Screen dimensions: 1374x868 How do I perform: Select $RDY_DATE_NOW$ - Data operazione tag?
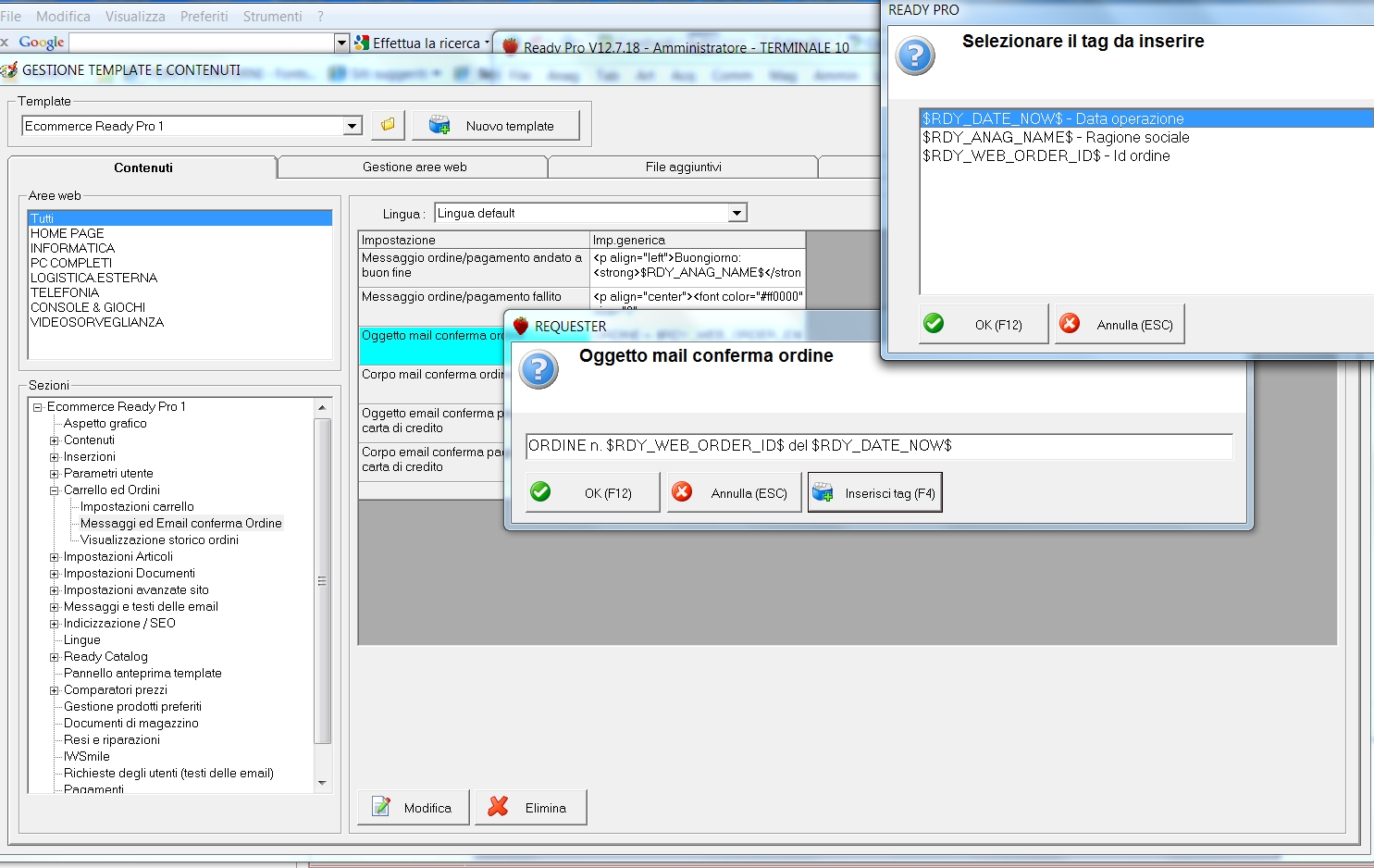(1146, 118)
